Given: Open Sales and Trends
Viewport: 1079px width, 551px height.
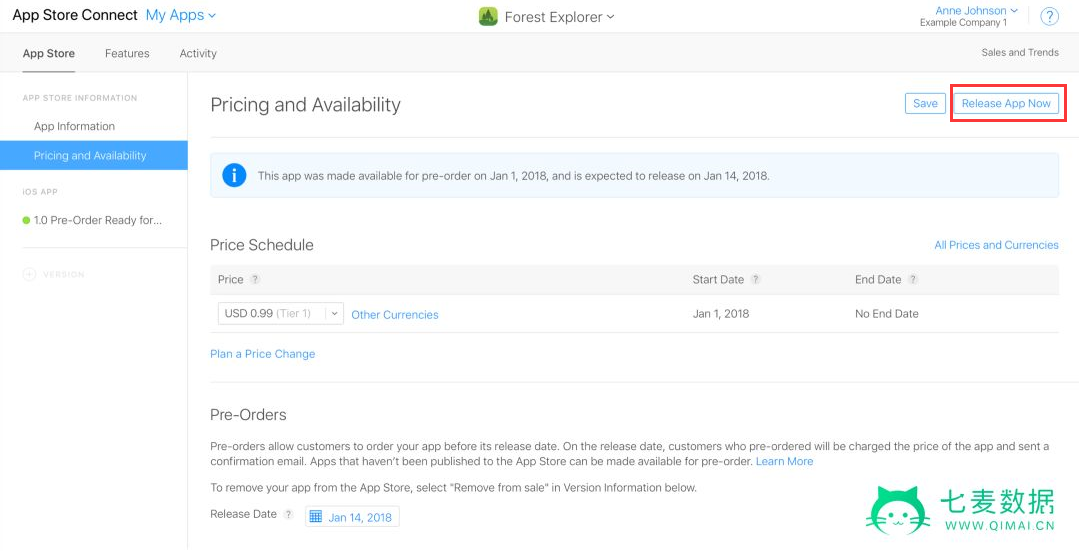Looking at the screenshot, I should (1020, 52).
